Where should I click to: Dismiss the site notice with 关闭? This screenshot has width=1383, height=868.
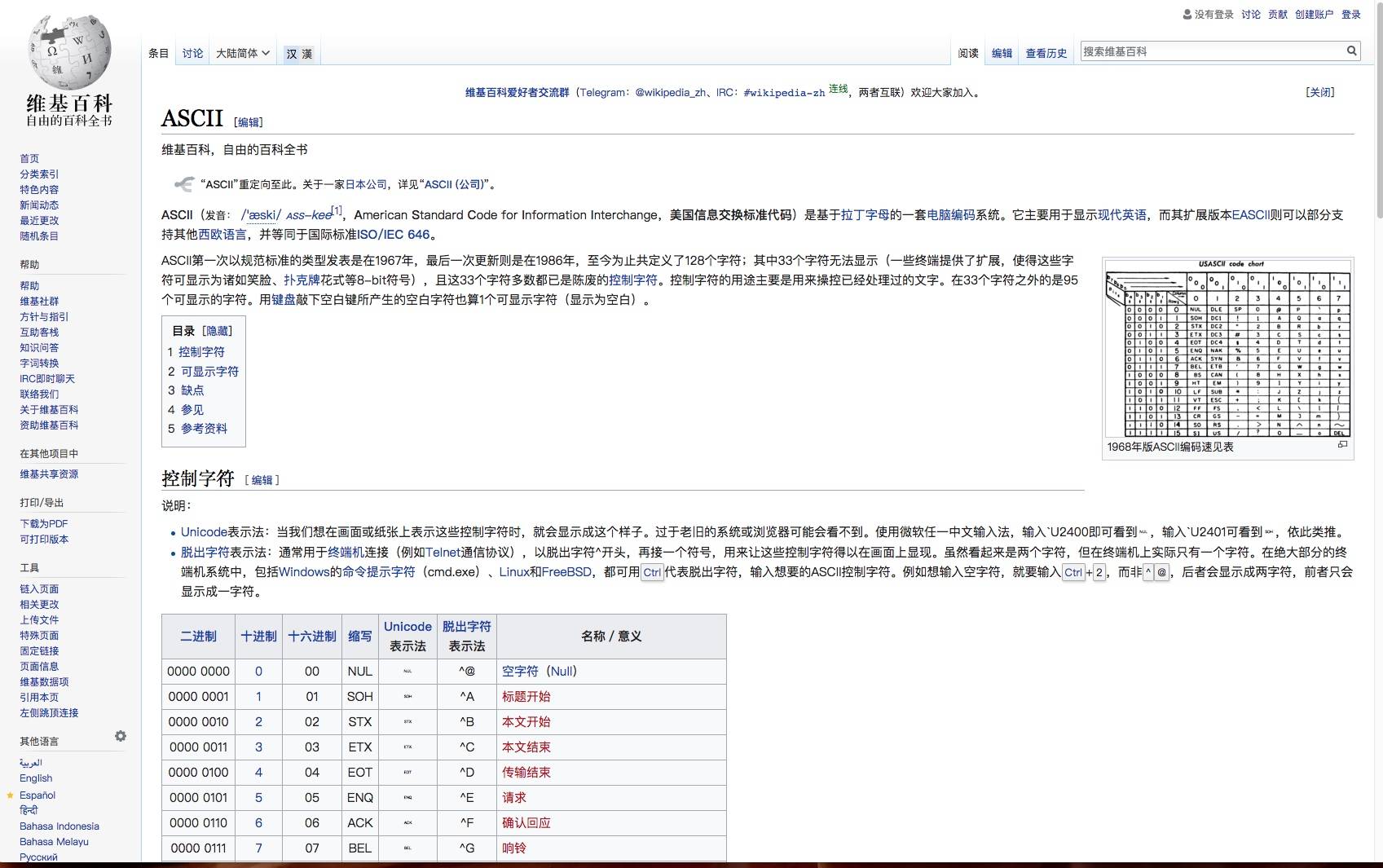click(1319, 92)
